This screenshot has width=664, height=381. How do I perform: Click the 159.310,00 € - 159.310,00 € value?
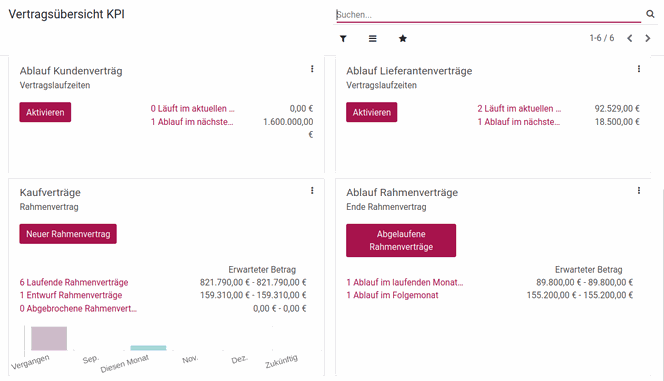coord(253,295)
